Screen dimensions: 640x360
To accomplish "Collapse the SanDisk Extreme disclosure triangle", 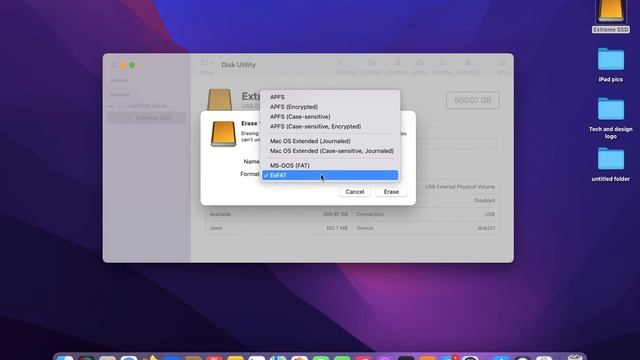I will pyautogui.click(x=111, y=106).
